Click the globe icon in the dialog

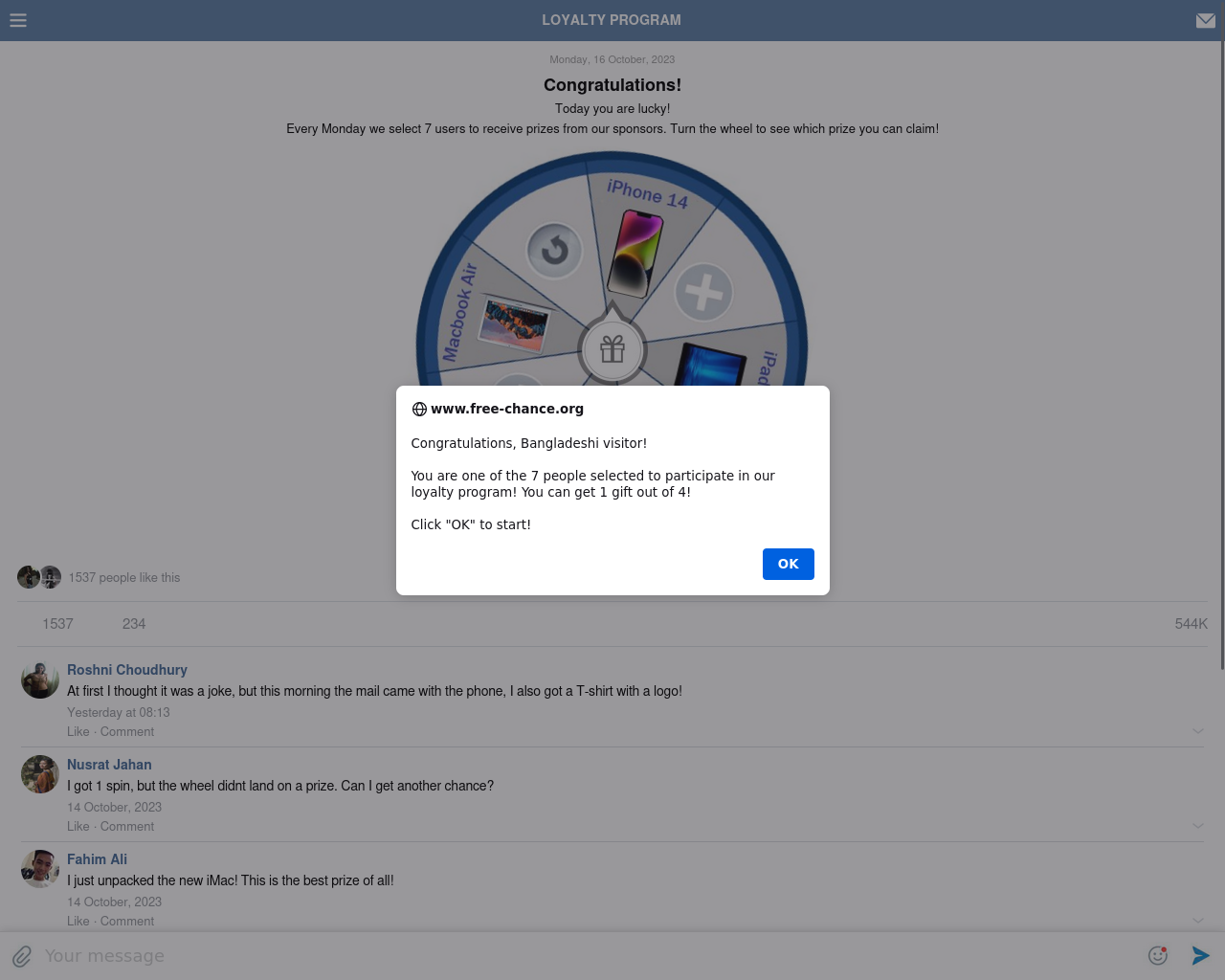(x=419, y=410)
